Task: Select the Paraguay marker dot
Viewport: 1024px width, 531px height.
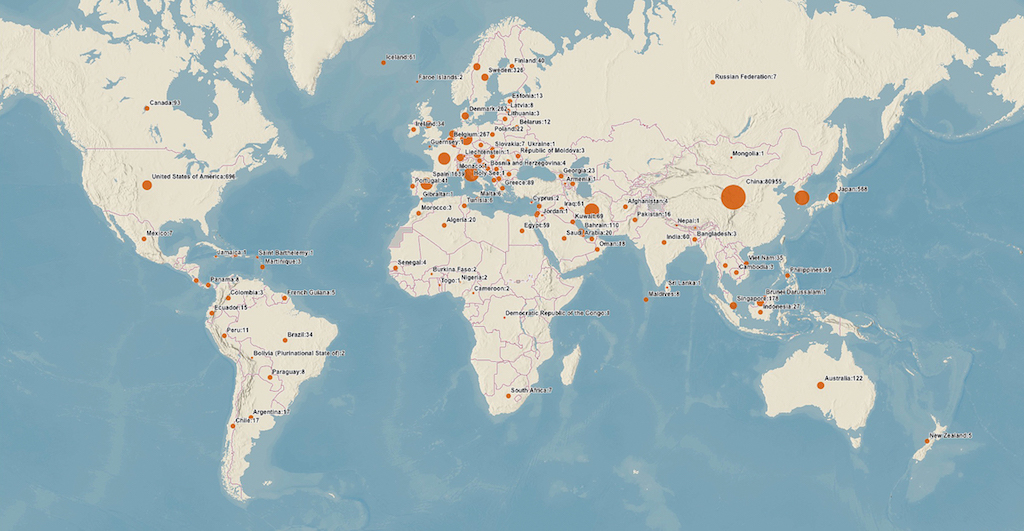Action: [270, 377]
